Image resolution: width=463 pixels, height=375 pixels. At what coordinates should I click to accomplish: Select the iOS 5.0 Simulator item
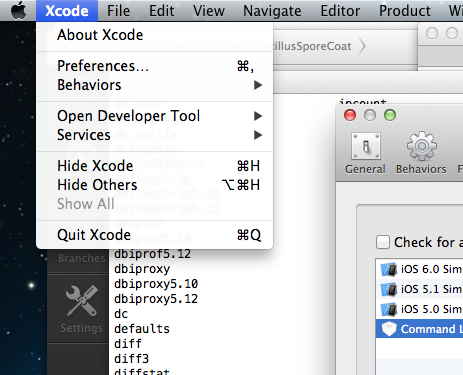point(420,309)
